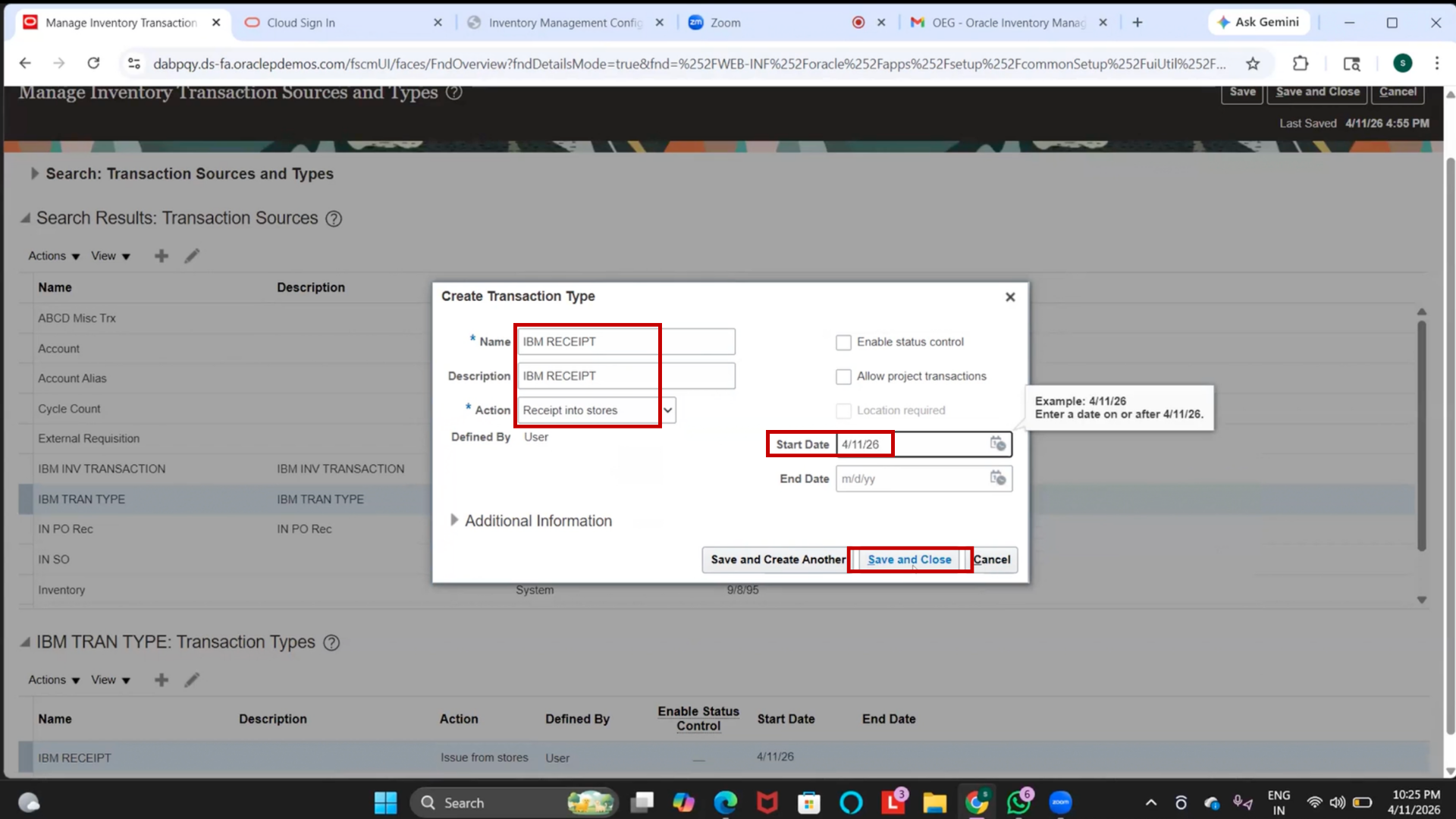Image resolution: width=1456 pixels, height=819 pixels.
Task: Enable status control checkbox
Action: 843,343
